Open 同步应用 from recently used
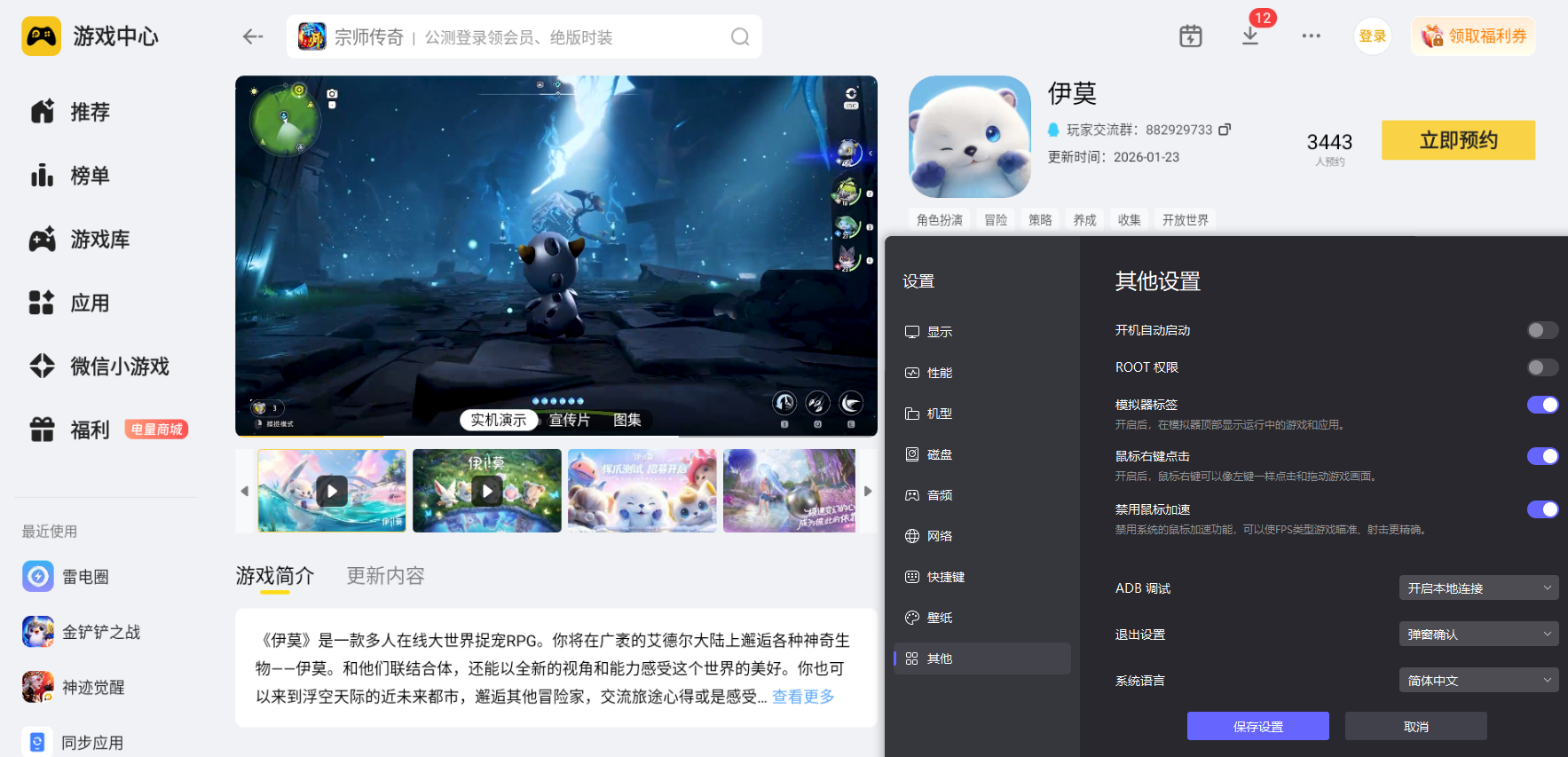The width and height of the screenshot is (1568, 757). 73,742
